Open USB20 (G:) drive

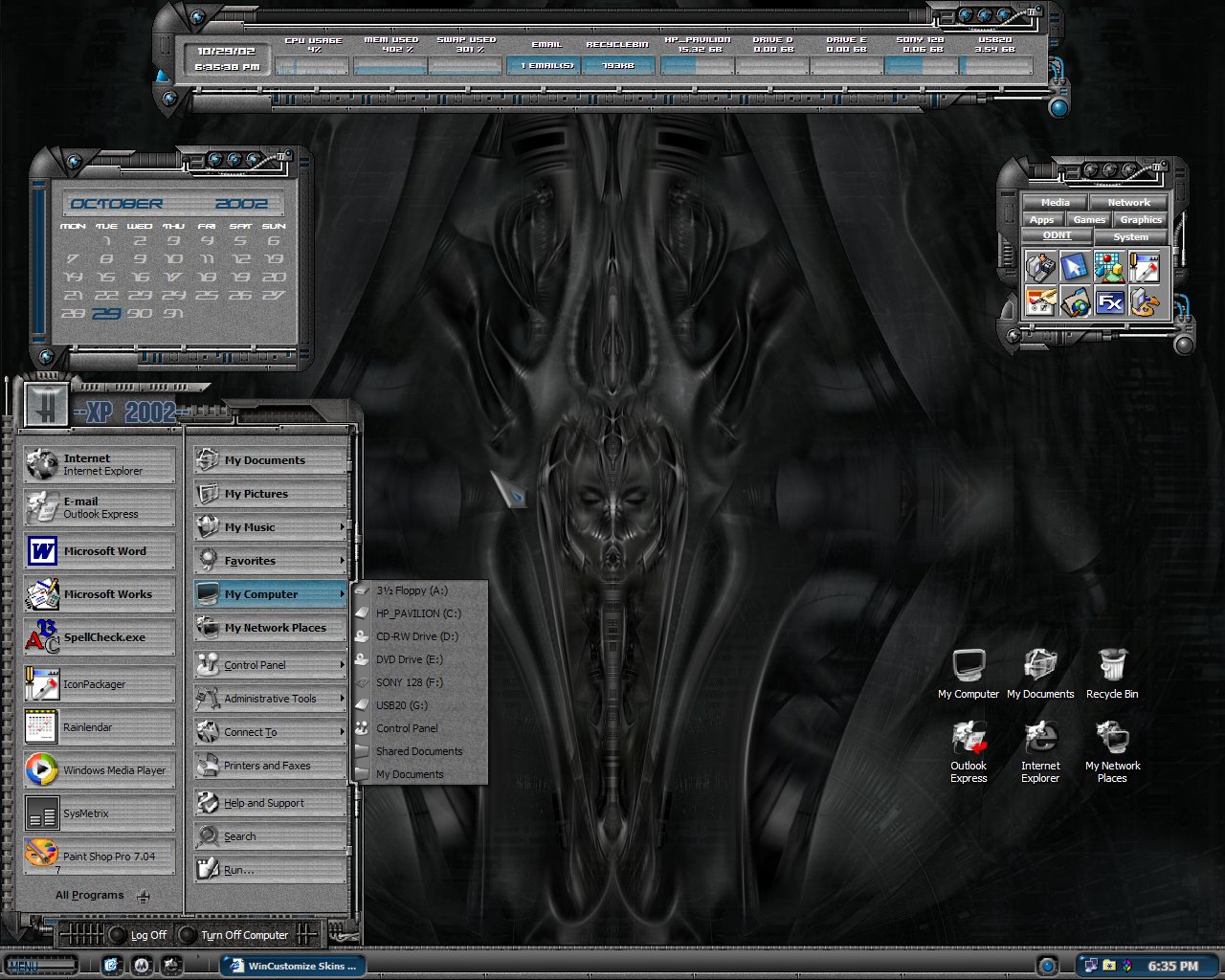420,705
